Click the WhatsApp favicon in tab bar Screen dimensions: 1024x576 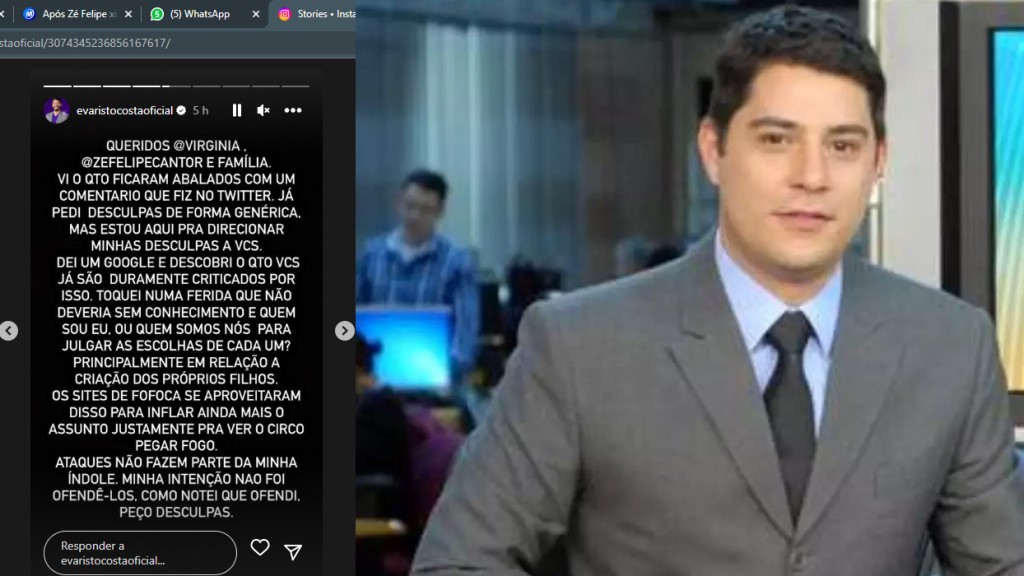tap(157, 14)
